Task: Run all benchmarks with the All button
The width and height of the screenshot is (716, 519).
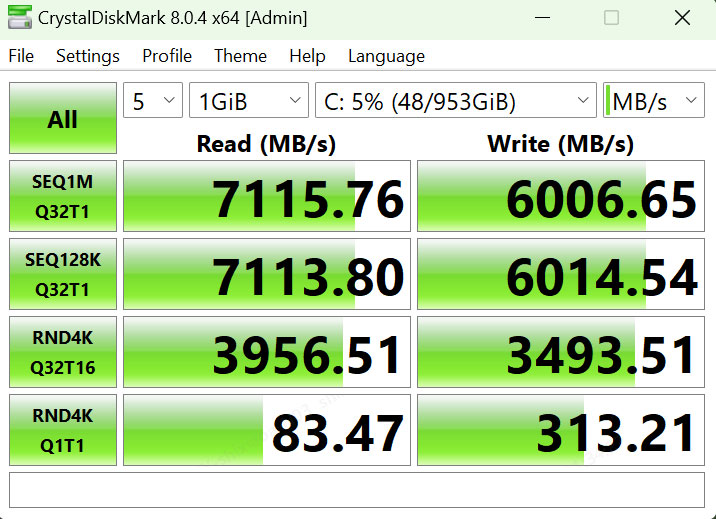Action: [62, 119]
